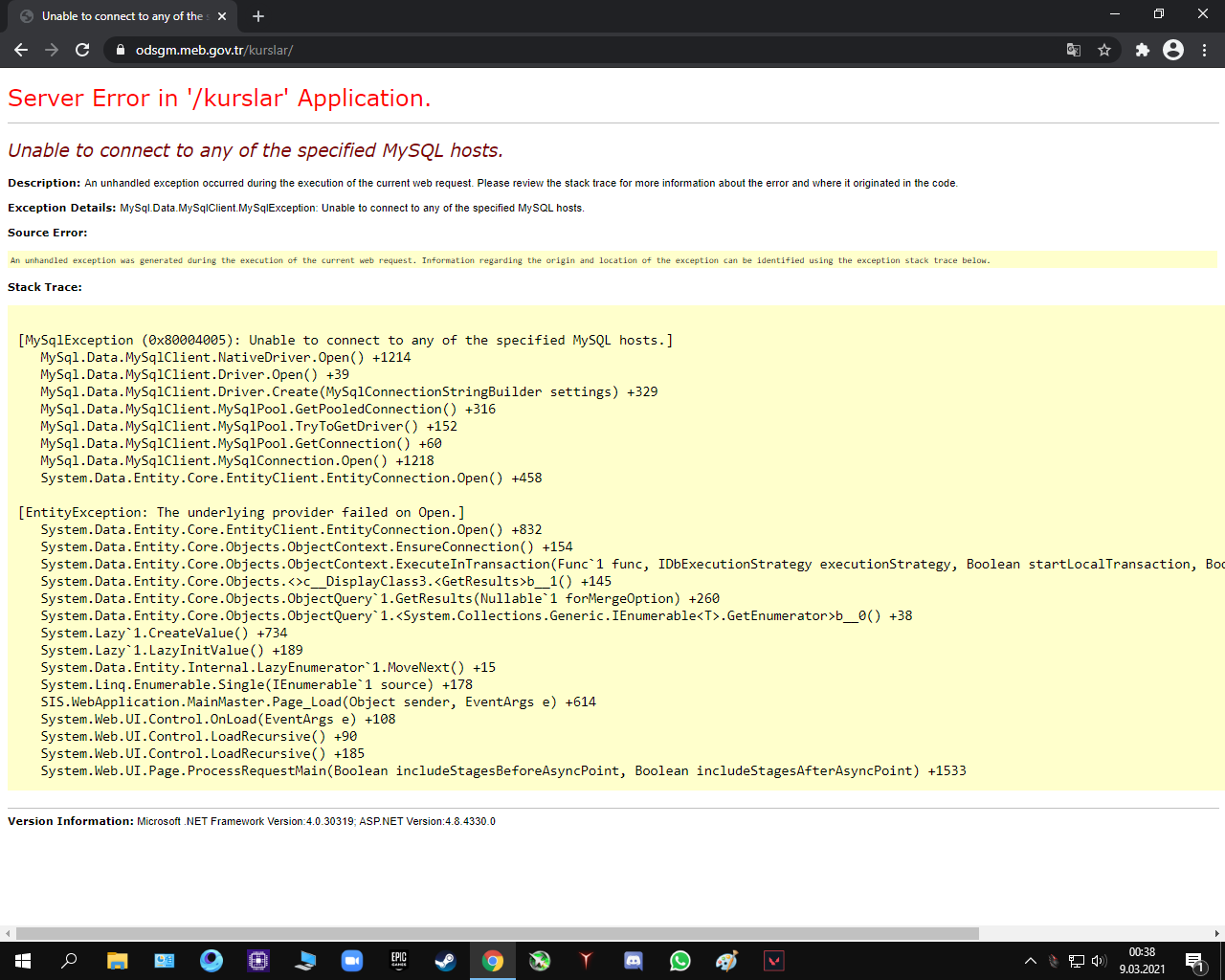Click the gaming mouse tray icon

(1054, 961)
